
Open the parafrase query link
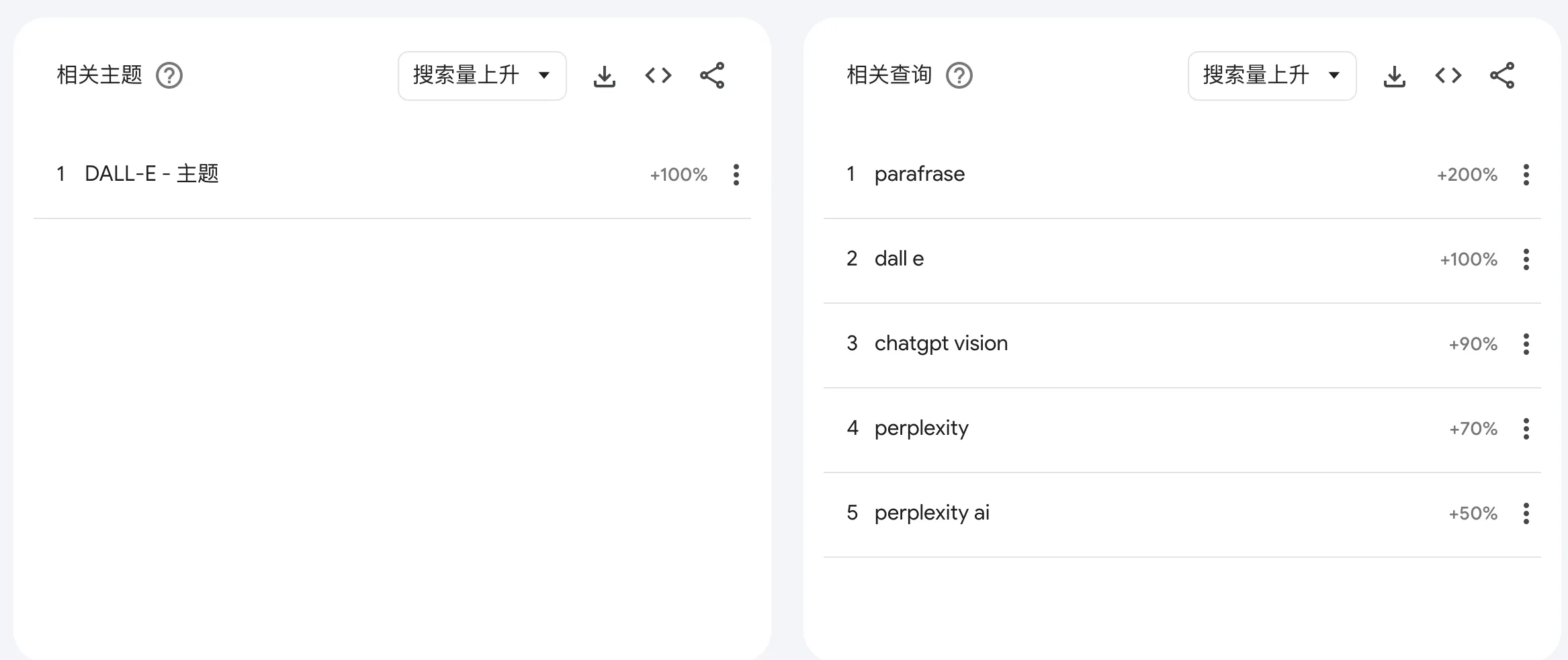(919, 174)
